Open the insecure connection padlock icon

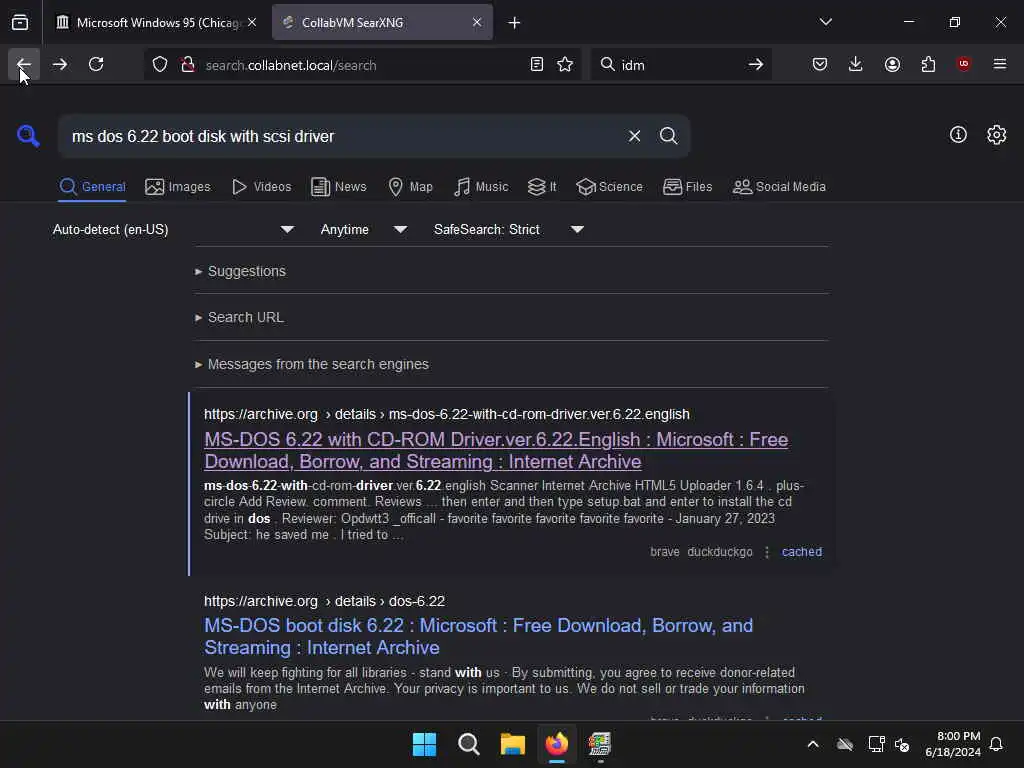click(188, 65)
